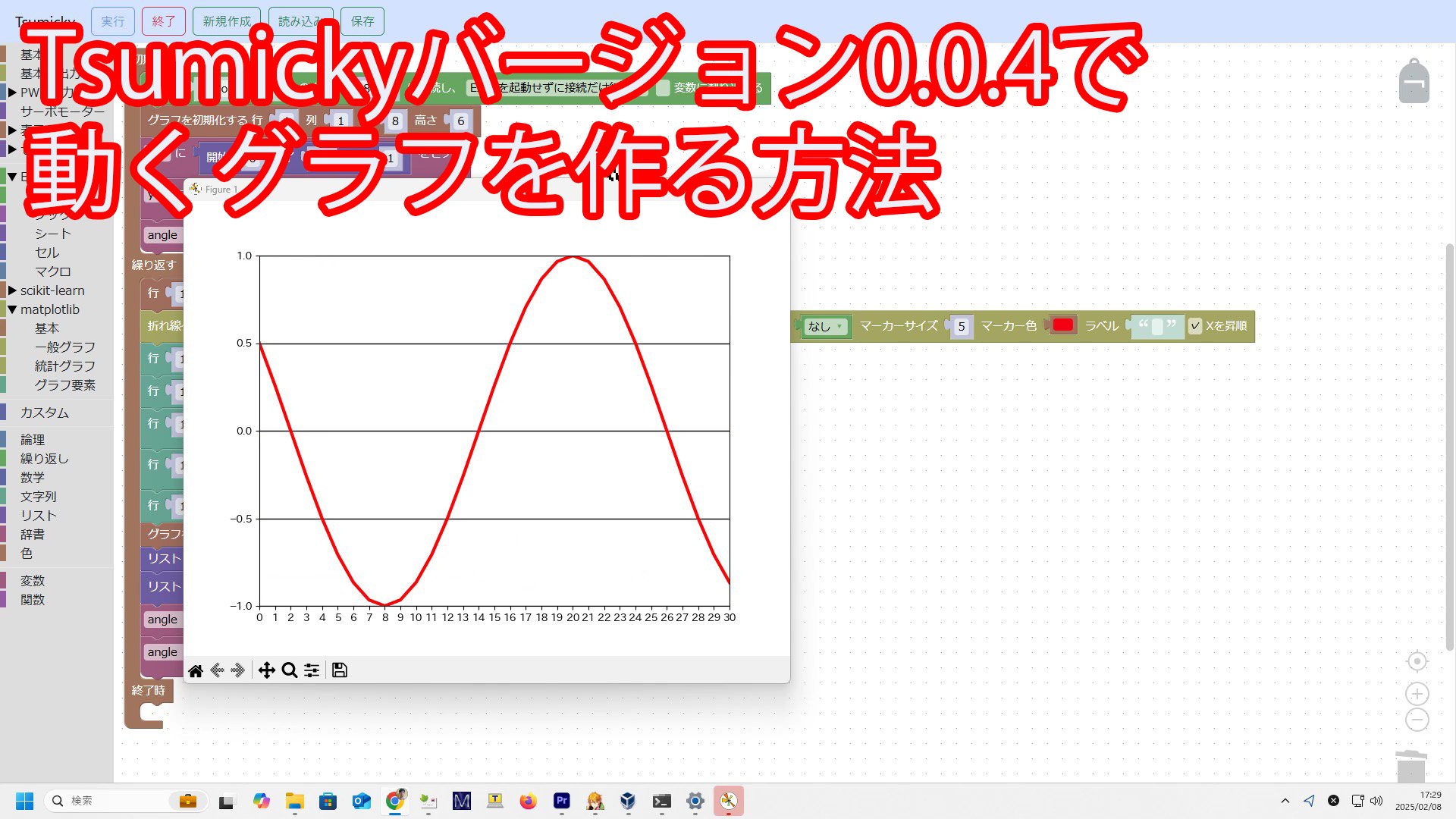
Task: Open Firefox from the taskbar
Action: (529, 801)
